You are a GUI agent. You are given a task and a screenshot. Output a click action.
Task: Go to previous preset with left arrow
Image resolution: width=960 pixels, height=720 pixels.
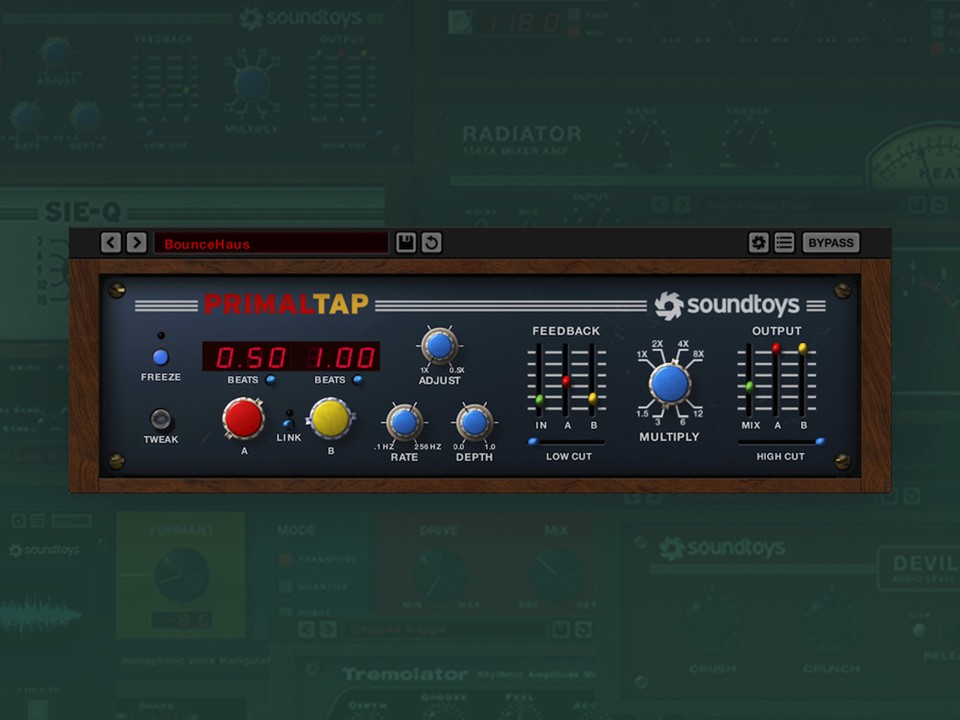tap(110, 242)
